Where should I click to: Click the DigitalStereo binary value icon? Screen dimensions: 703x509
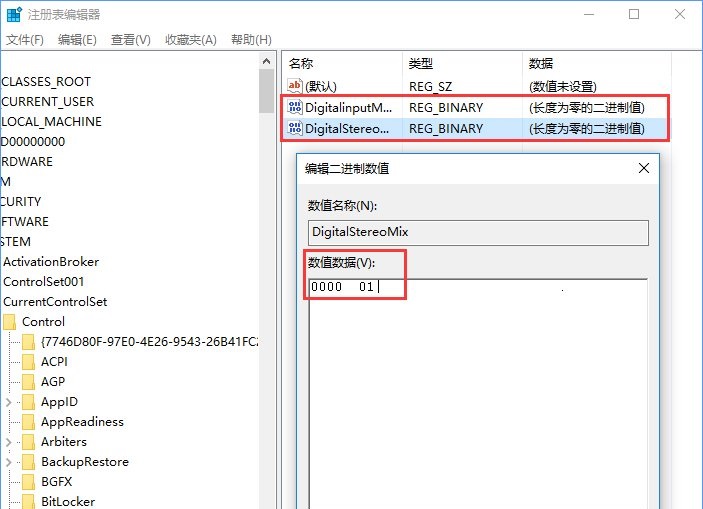(295, 128)
